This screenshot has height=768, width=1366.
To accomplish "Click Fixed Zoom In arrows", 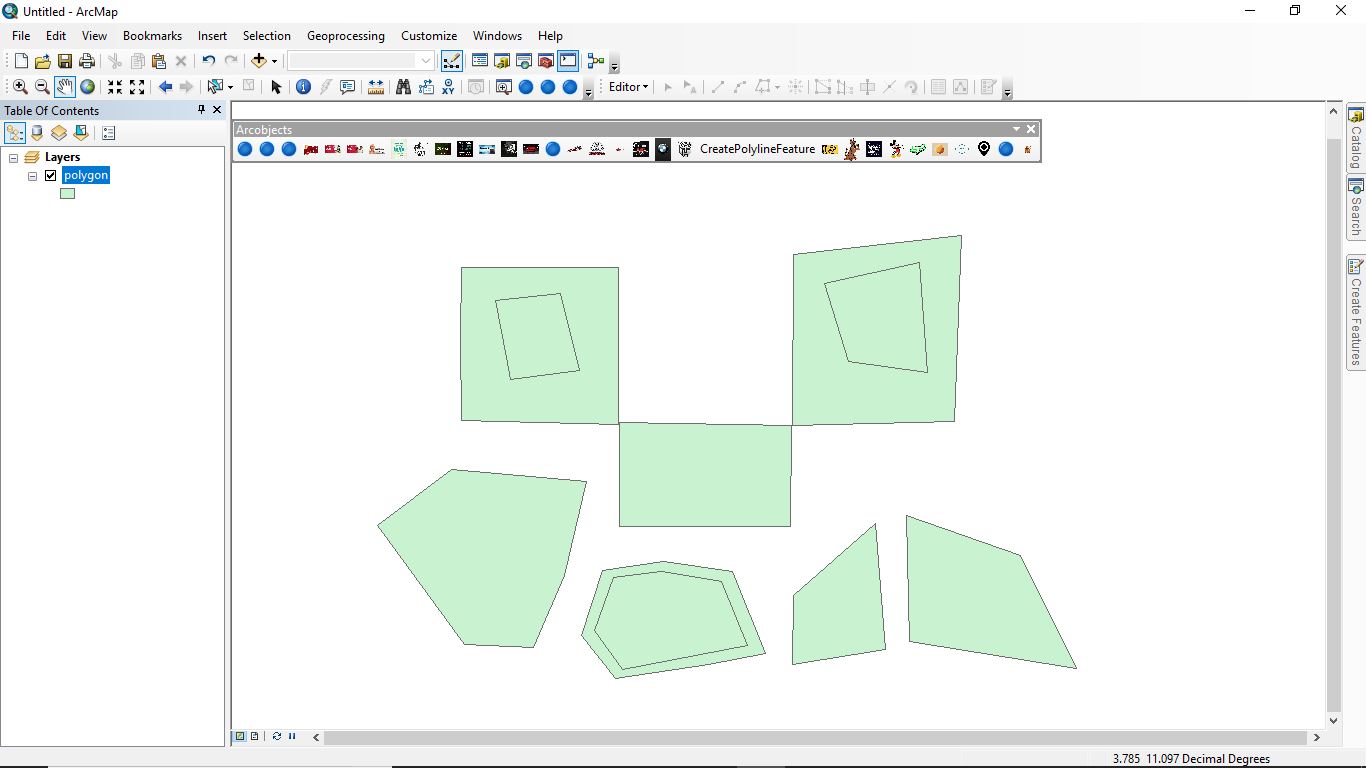I will [115, 87].
